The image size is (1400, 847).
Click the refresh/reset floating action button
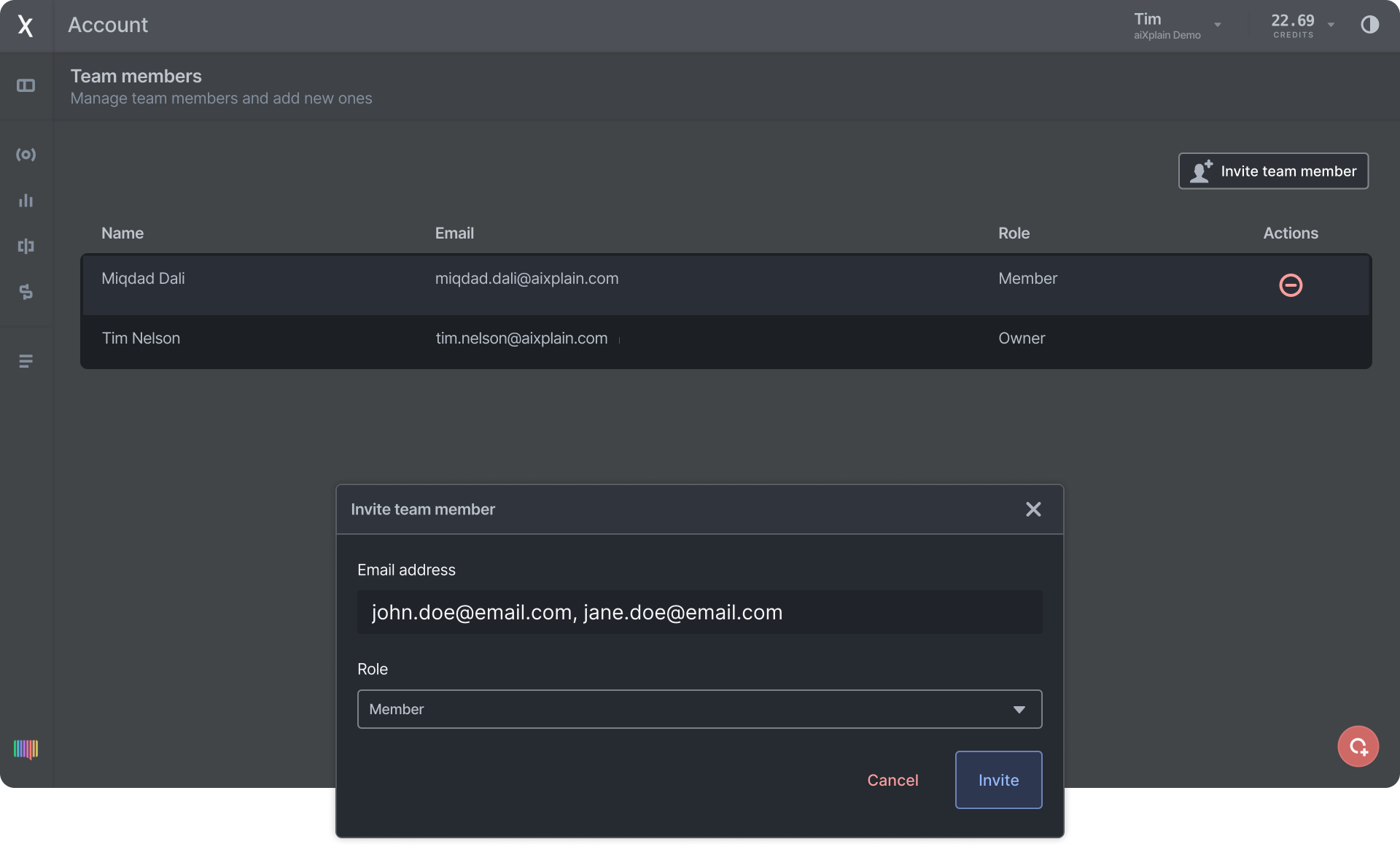[1358, 745]
